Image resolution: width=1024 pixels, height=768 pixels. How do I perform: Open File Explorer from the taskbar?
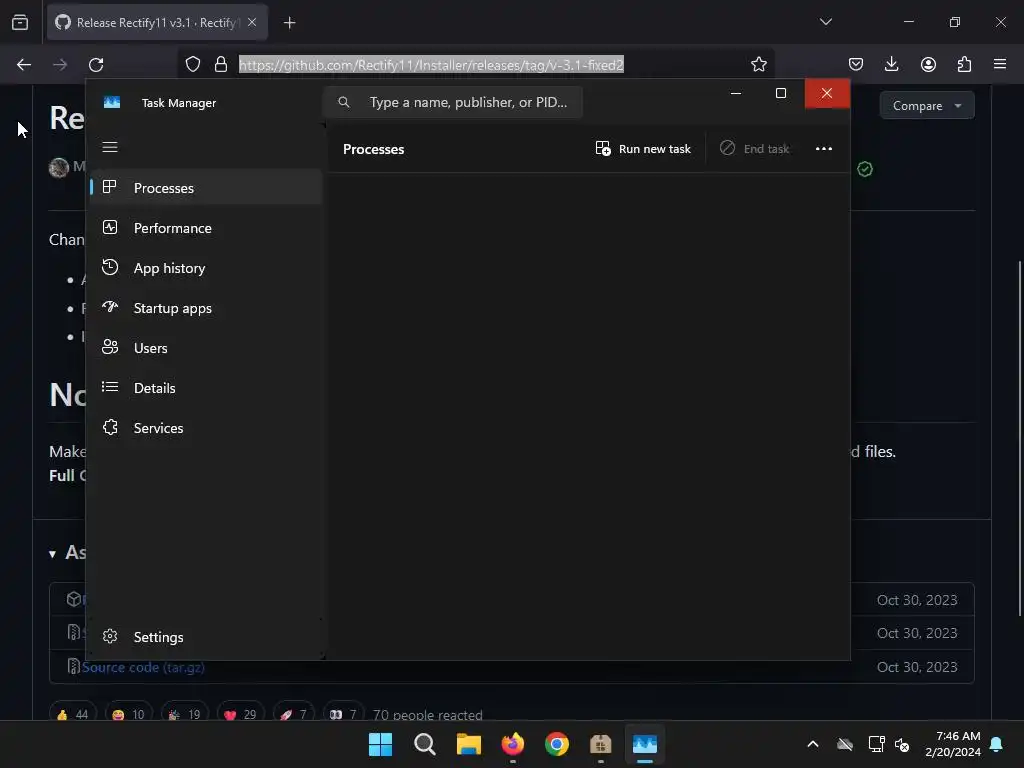pos(468,744)
